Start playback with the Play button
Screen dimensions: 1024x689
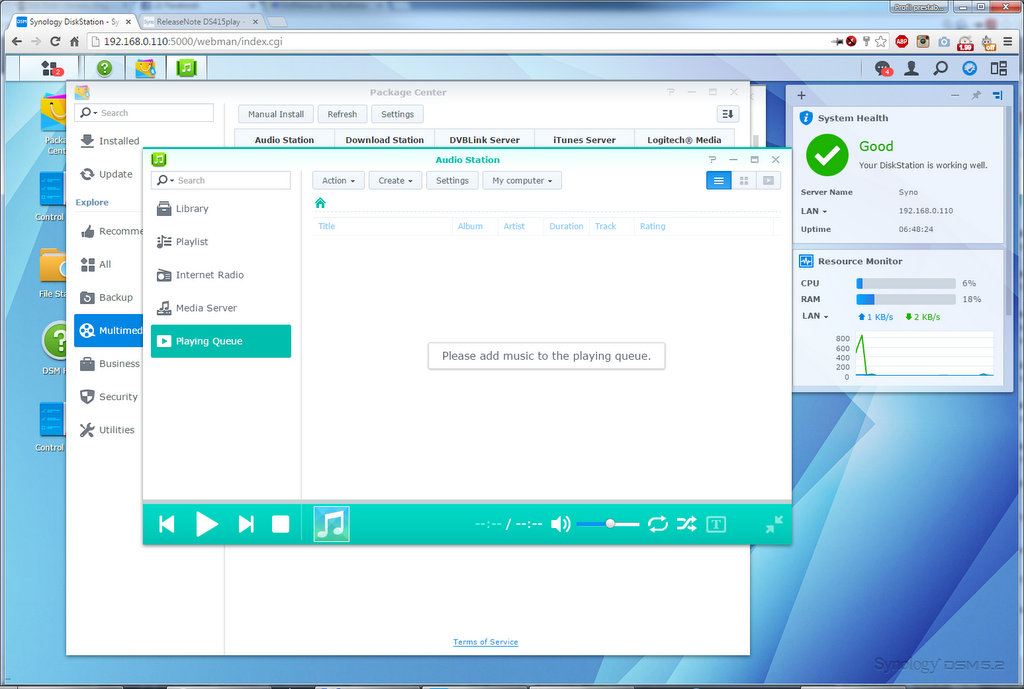click(206, 524)
